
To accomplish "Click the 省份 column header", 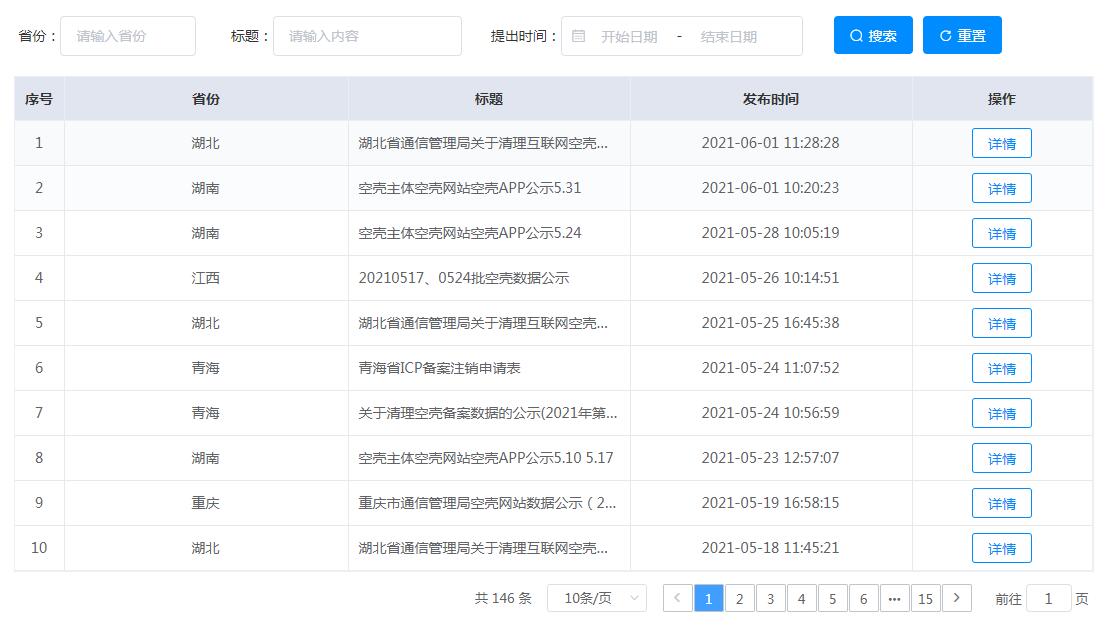I will click(x=205, y=100).
